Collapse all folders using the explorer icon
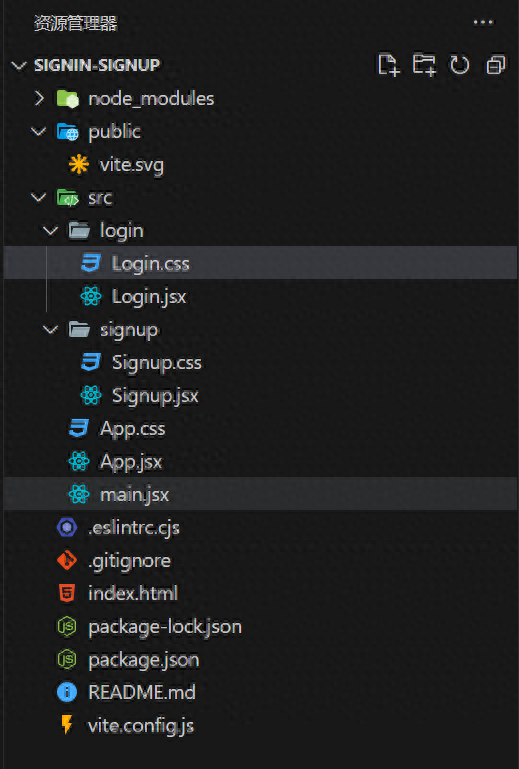 [495, 65]
